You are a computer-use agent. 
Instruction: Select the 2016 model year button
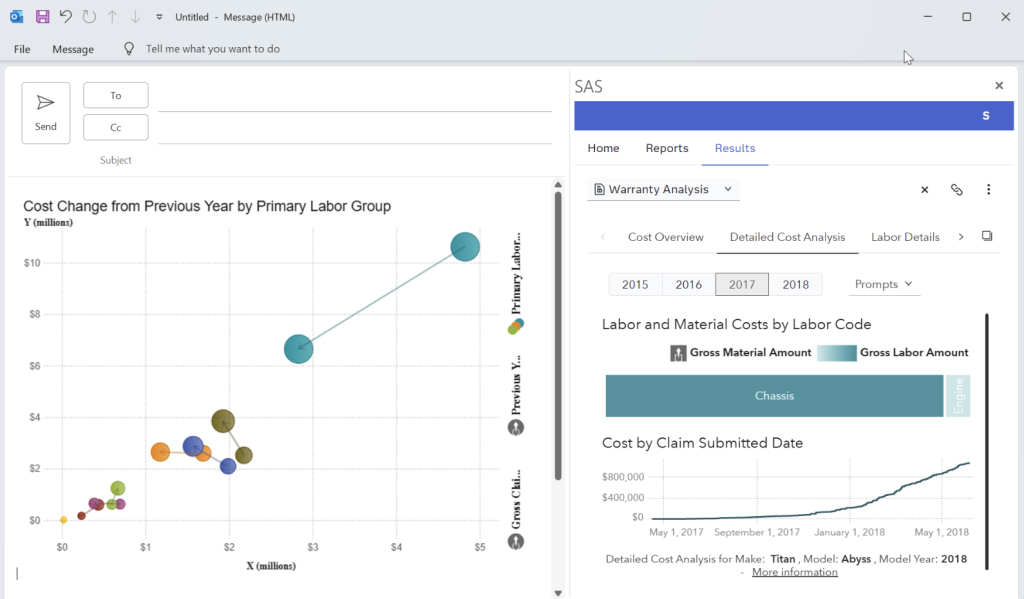tap(689, 285)
